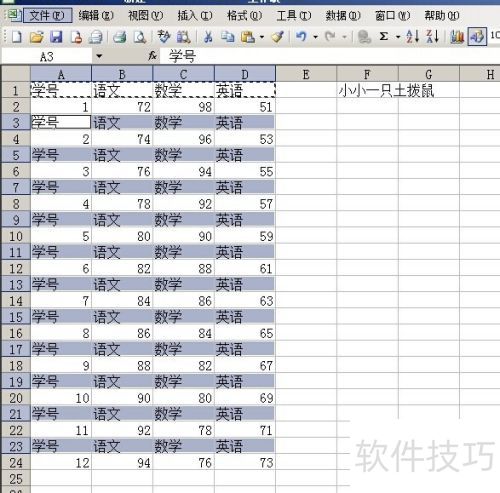The width and height of the screenshot is (500, 493).
Task: Open the 插入 (Insert) menu
Action: [x=195, y=15]
